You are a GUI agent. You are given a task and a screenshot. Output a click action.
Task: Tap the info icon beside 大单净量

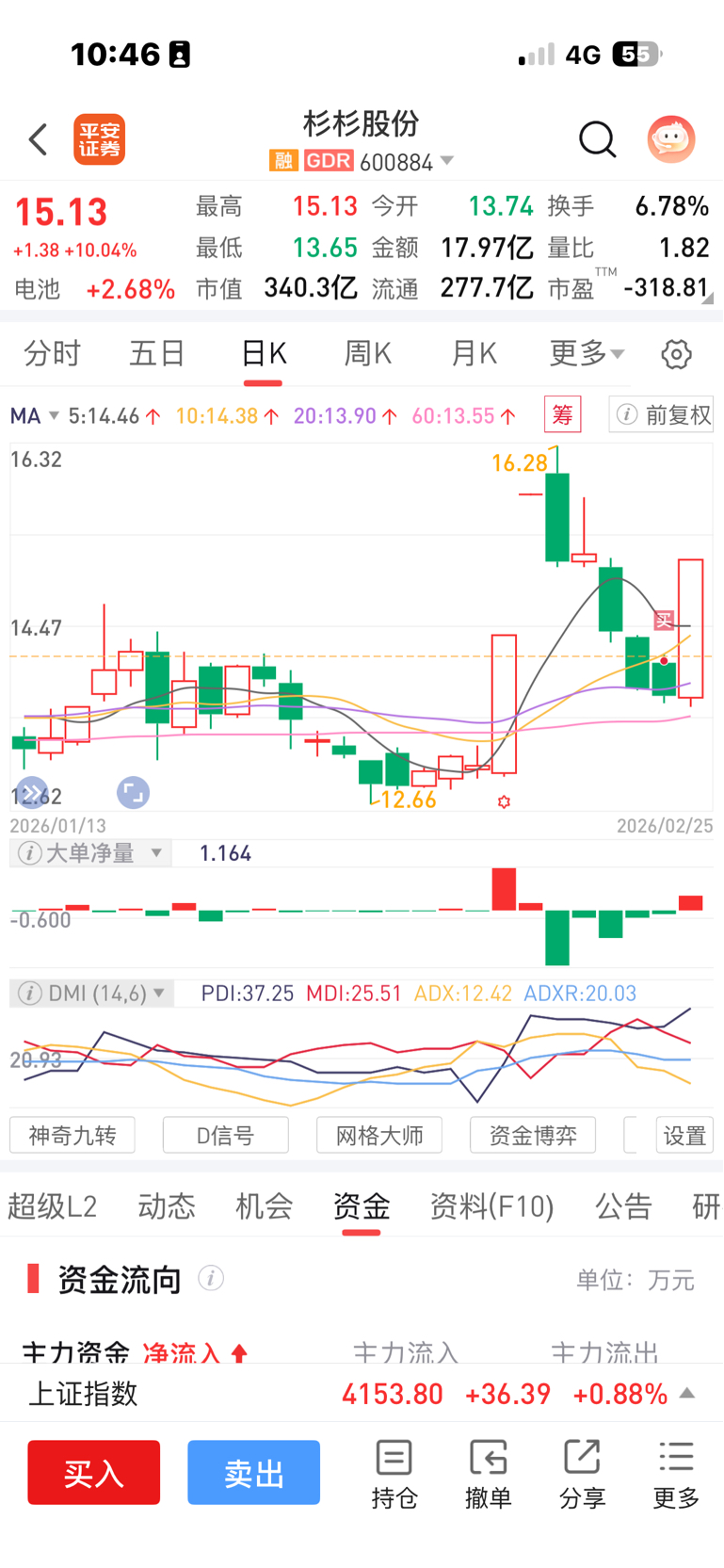pyautogui.click(x=29, y=853)
